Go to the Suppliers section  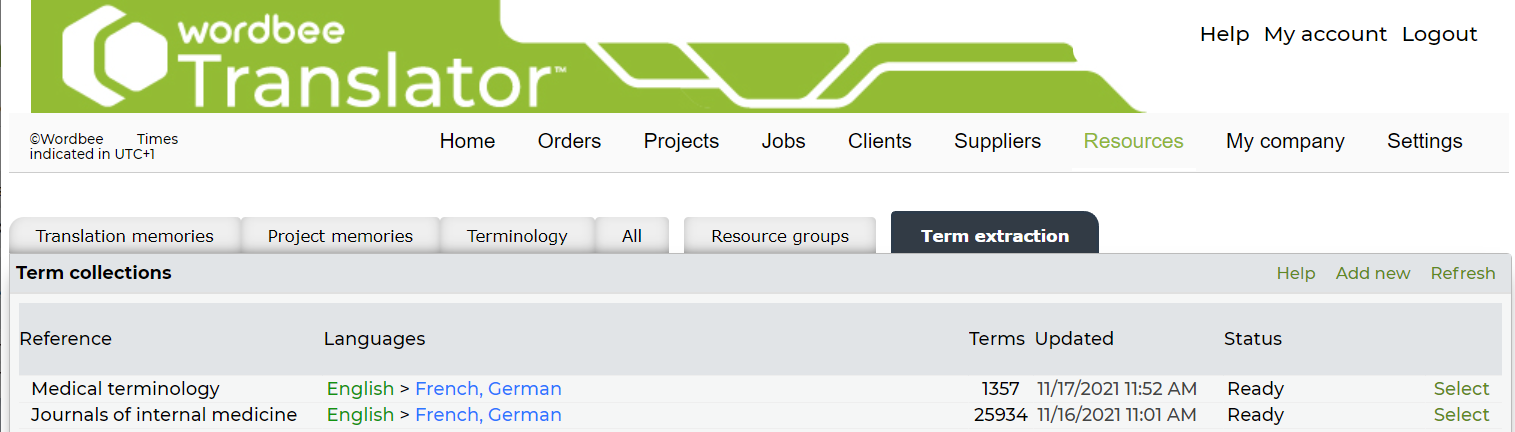point(997,141)
